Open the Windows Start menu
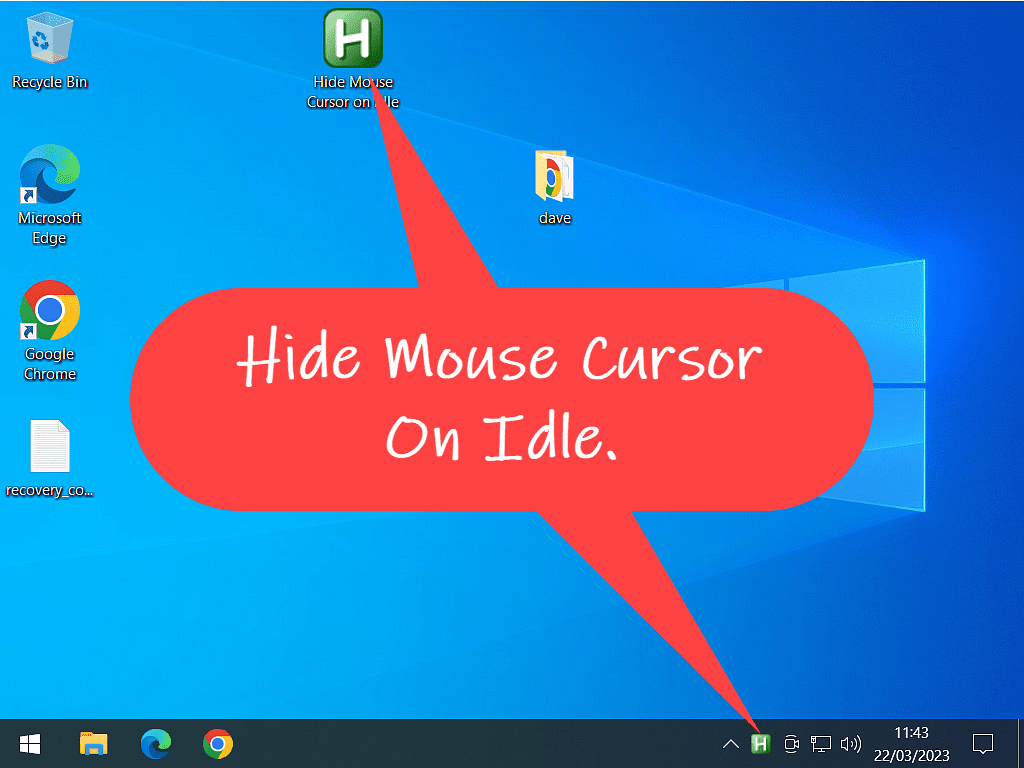Viewport: 1024px width, 768px height. (30, 744)
